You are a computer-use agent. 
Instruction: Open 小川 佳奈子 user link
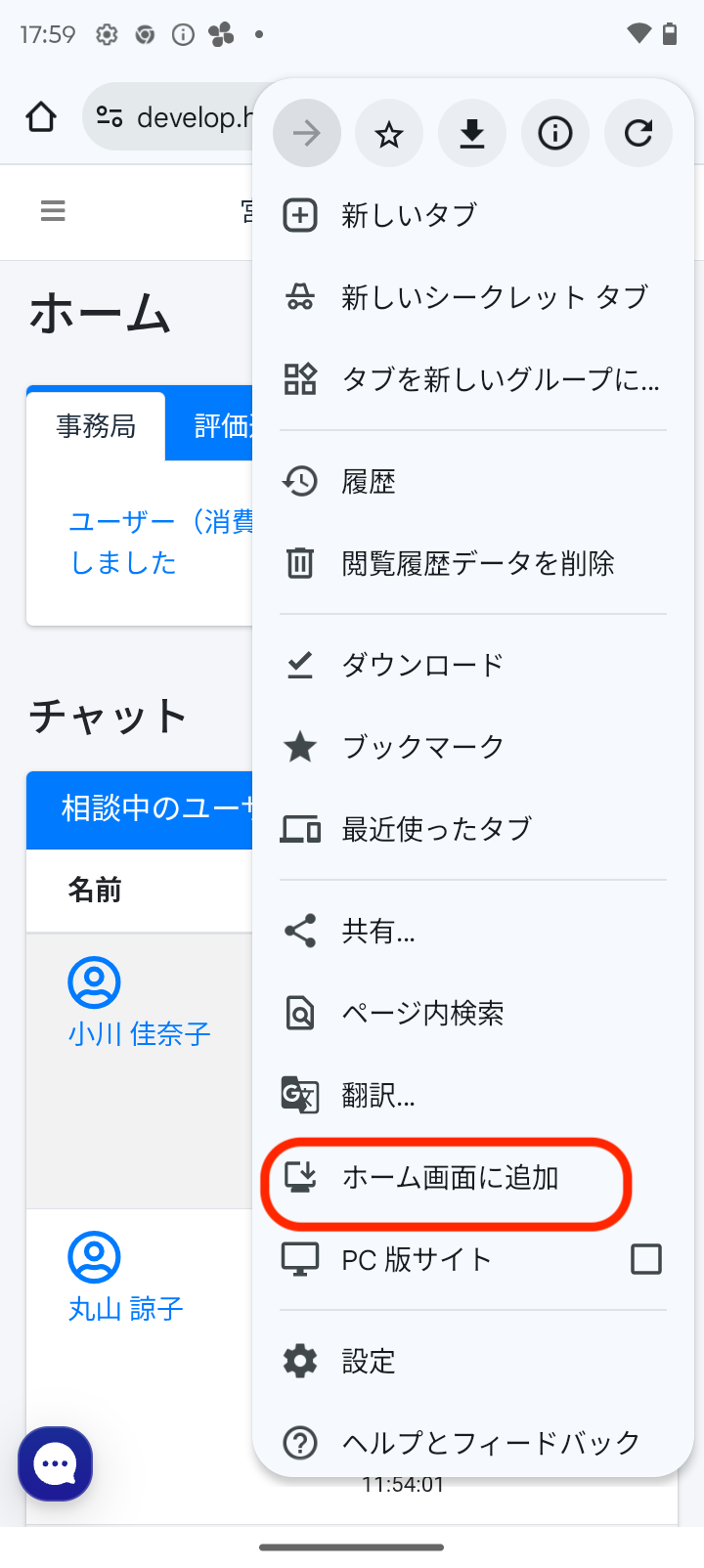(140, 1033)
